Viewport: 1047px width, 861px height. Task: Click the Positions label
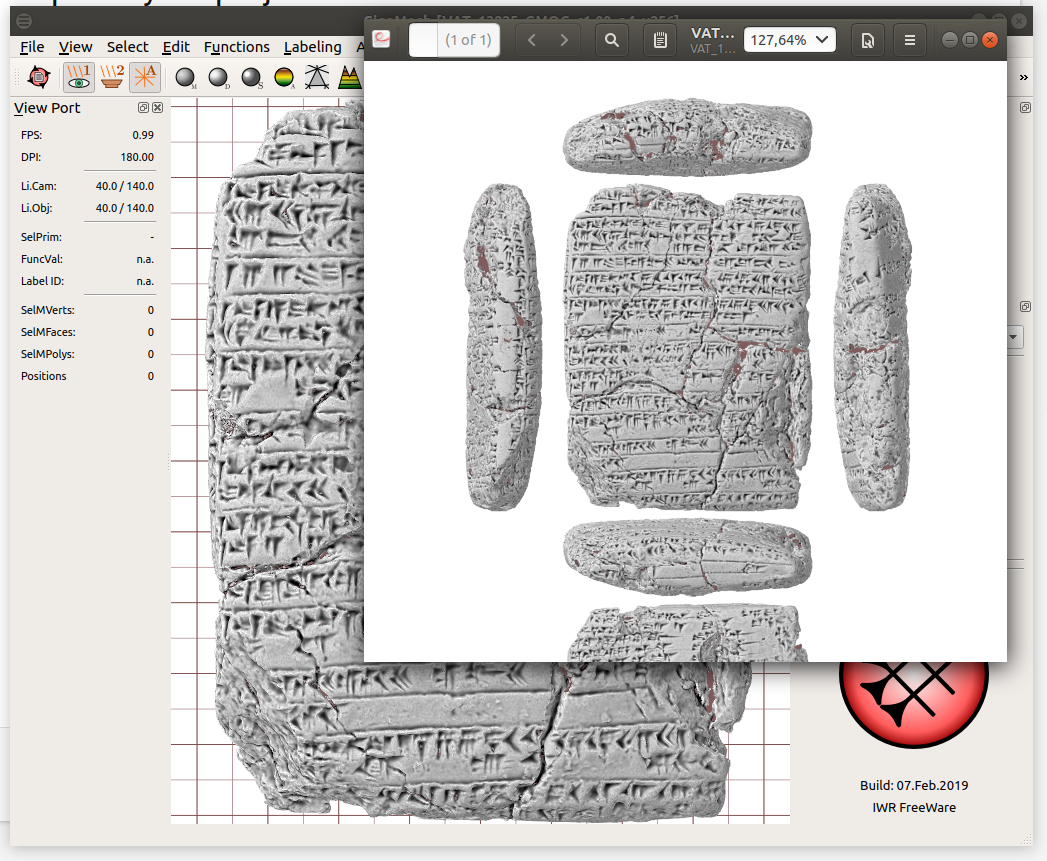tap(43, 376)
